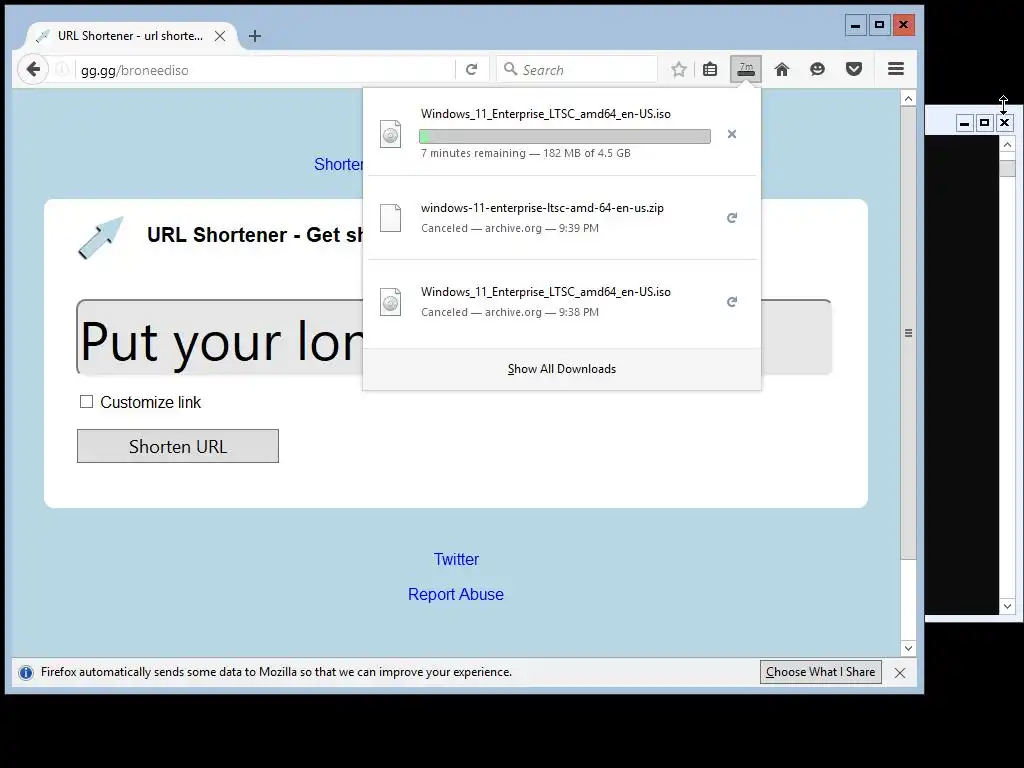
Task: Click the arrow logo of URL Shortener
Action: [101, 238]
